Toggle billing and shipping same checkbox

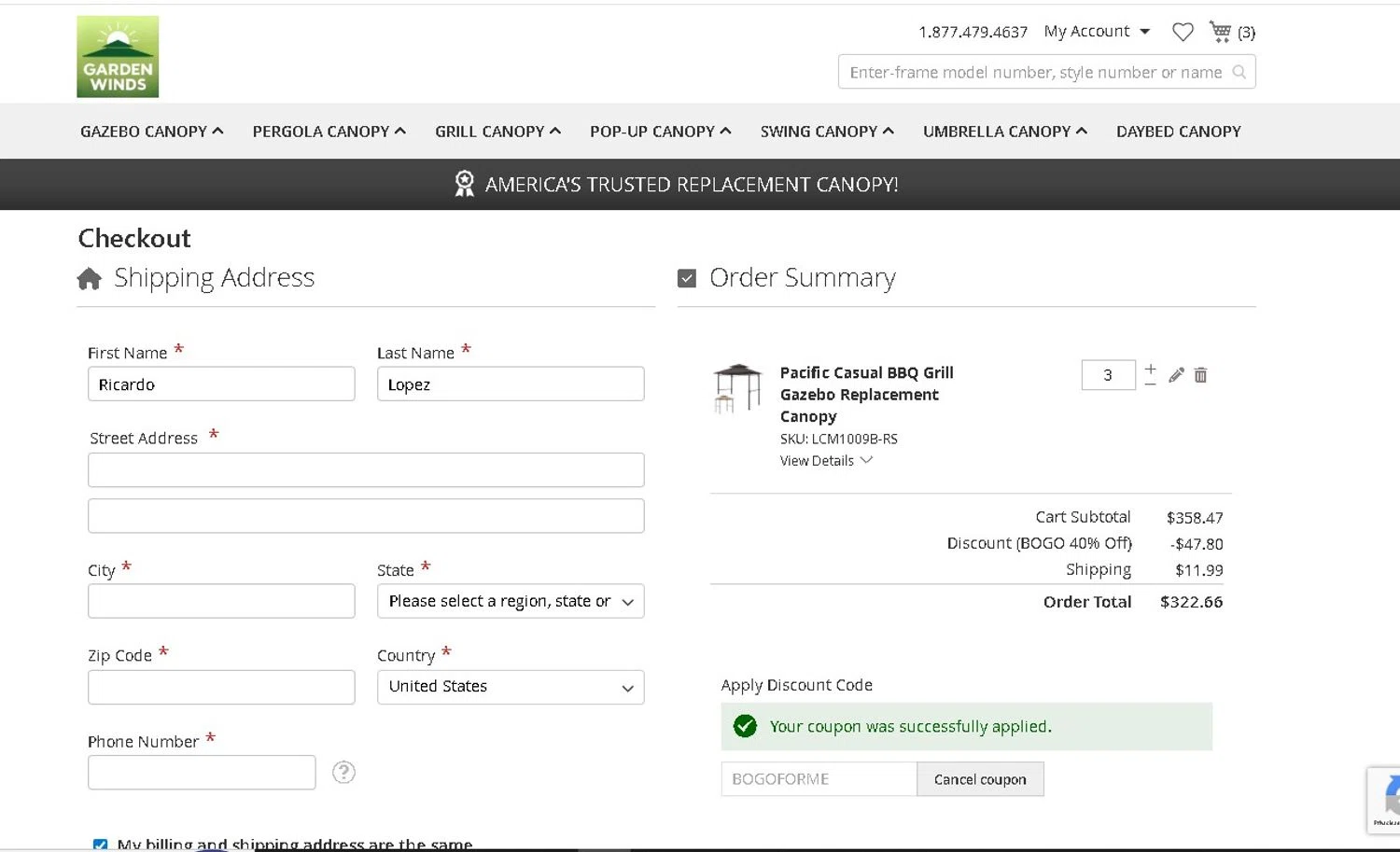click(x=100, y=845)
